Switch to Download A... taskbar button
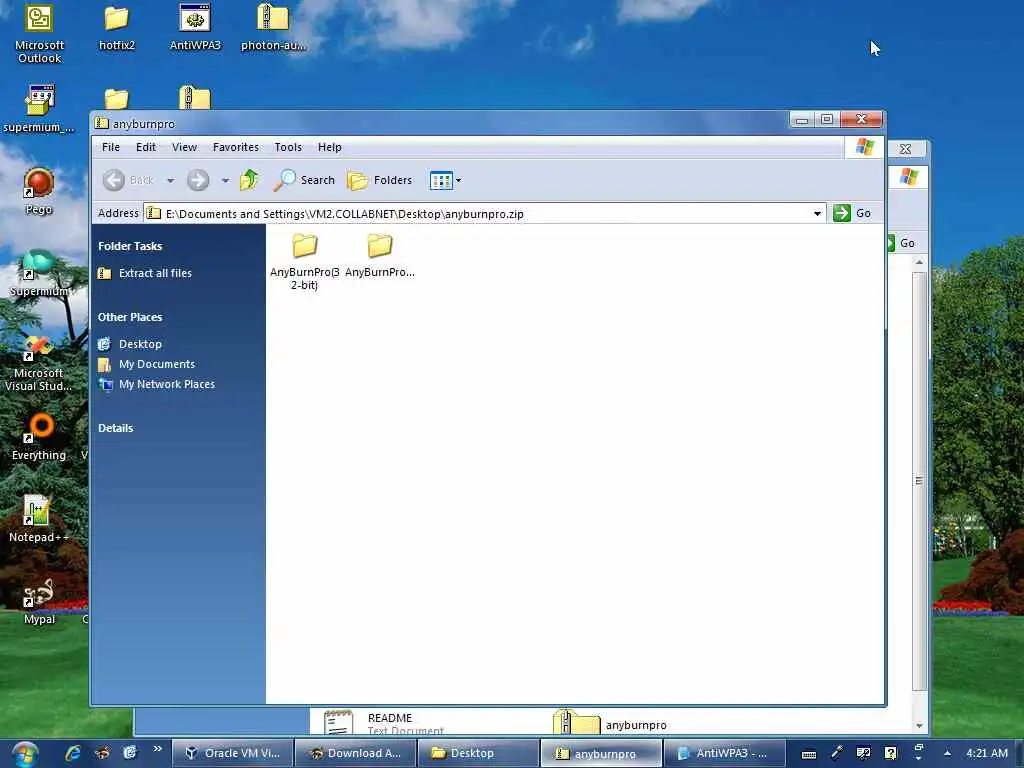This screenshot has height=768, width=1024. coord(355,753)
